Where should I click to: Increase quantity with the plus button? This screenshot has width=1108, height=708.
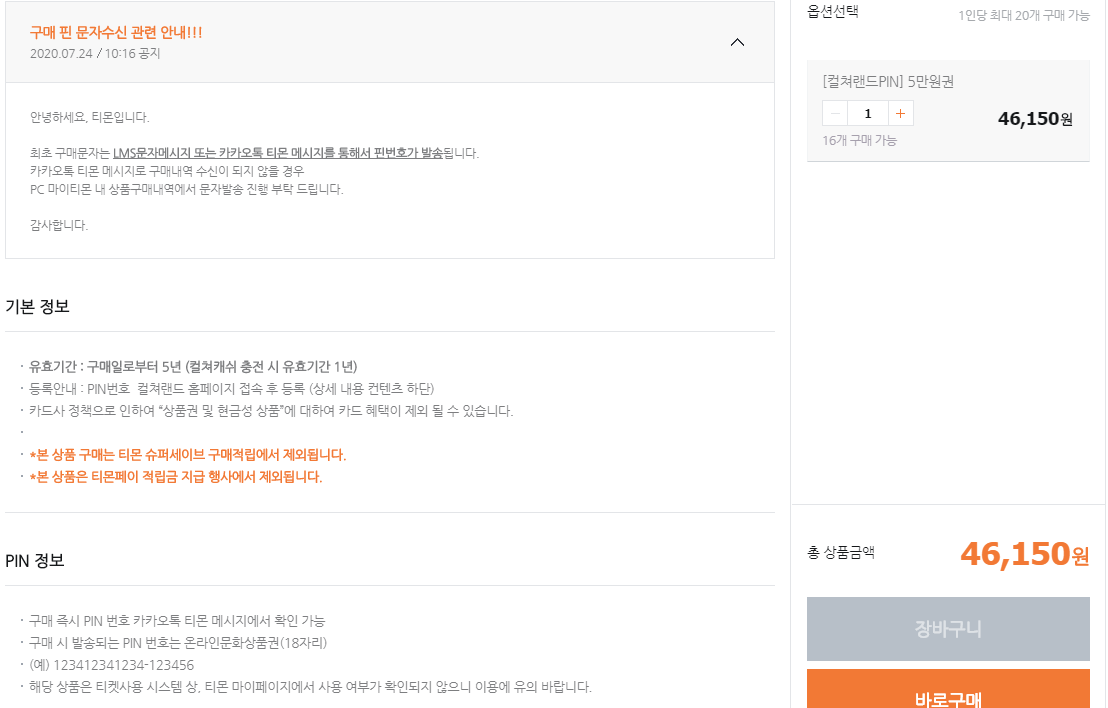point(900,113)
